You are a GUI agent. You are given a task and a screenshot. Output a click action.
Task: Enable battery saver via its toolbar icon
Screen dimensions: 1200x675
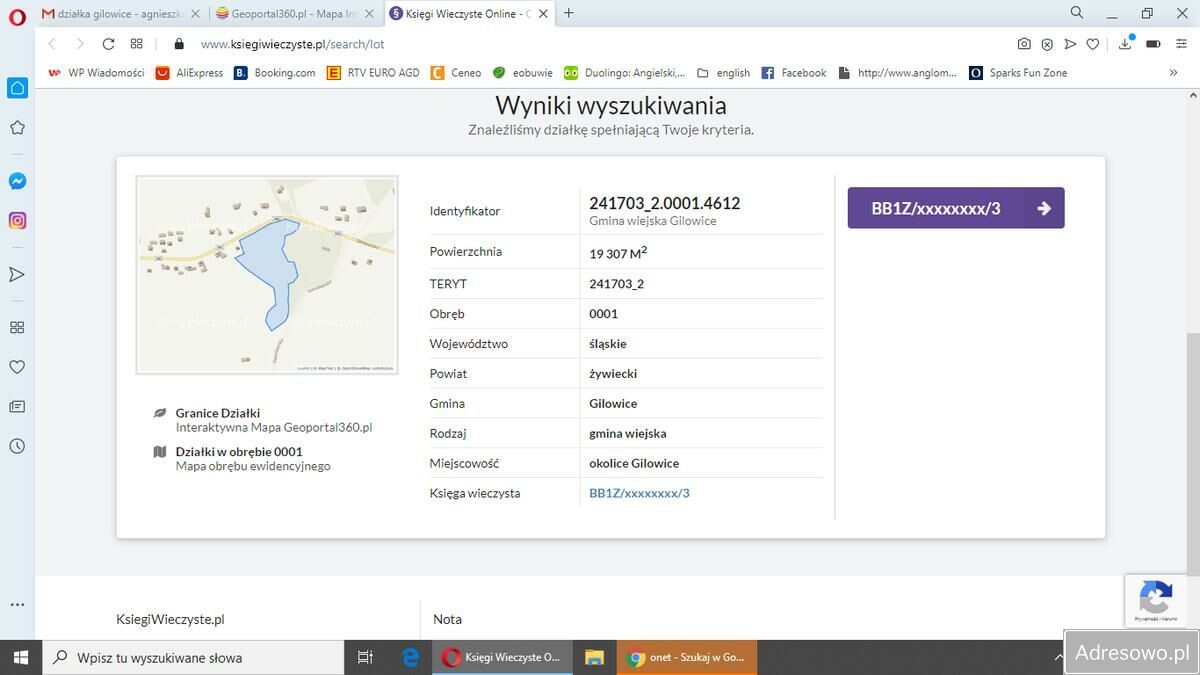(1151, 44)
